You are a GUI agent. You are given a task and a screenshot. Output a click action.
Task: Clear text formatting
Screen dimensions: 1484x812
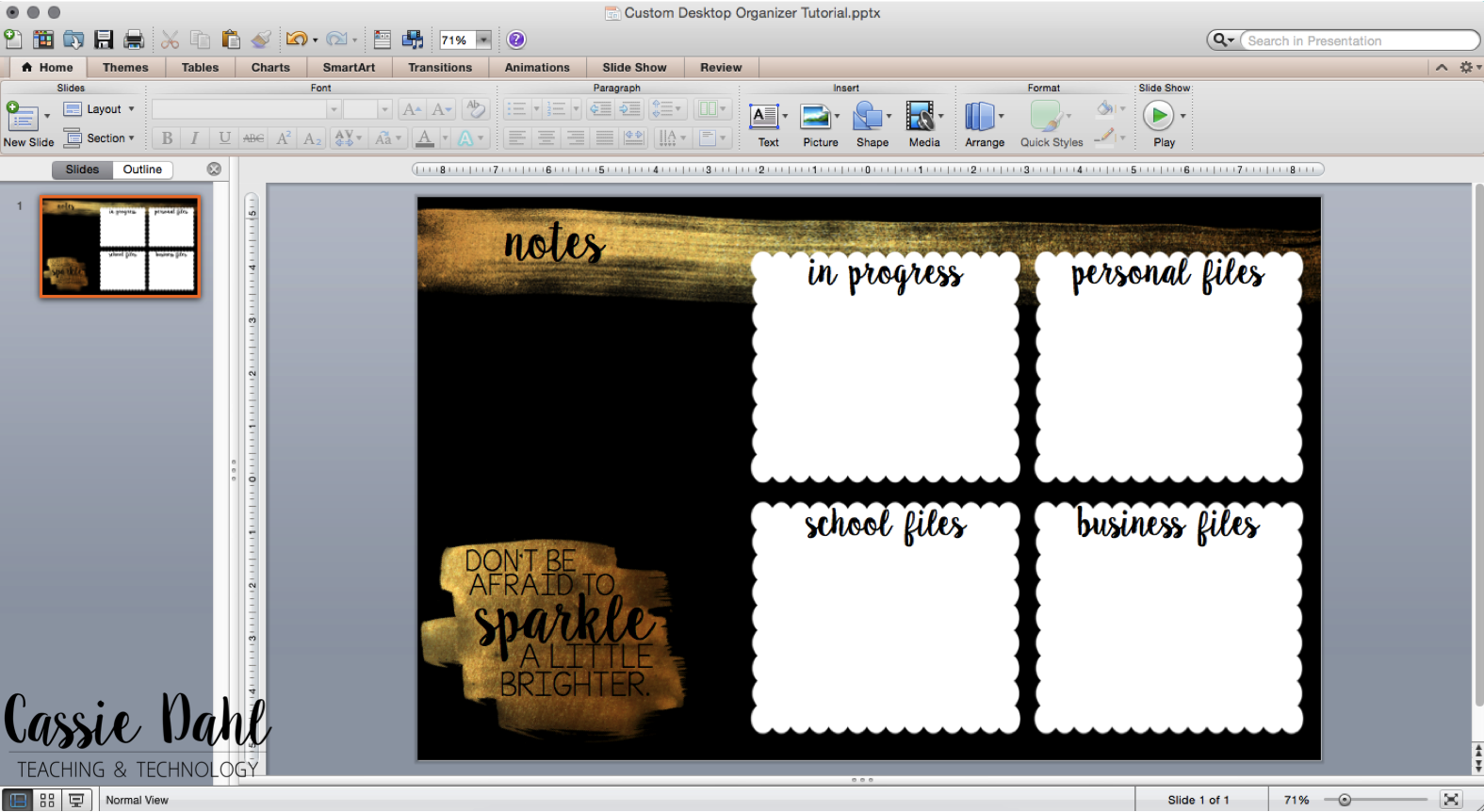[x=476, y=109]
